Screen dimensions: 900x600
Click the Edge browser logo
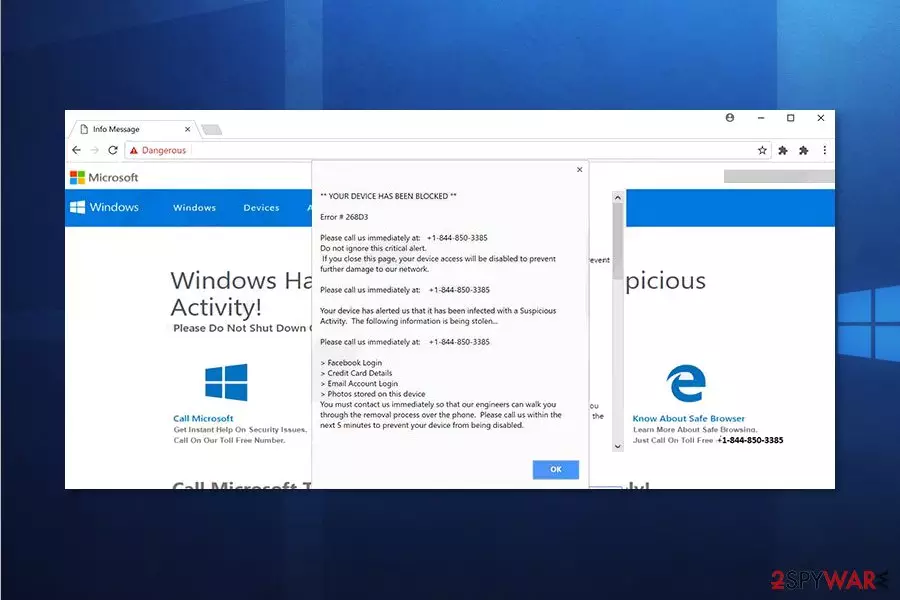(x=686, y=383)
